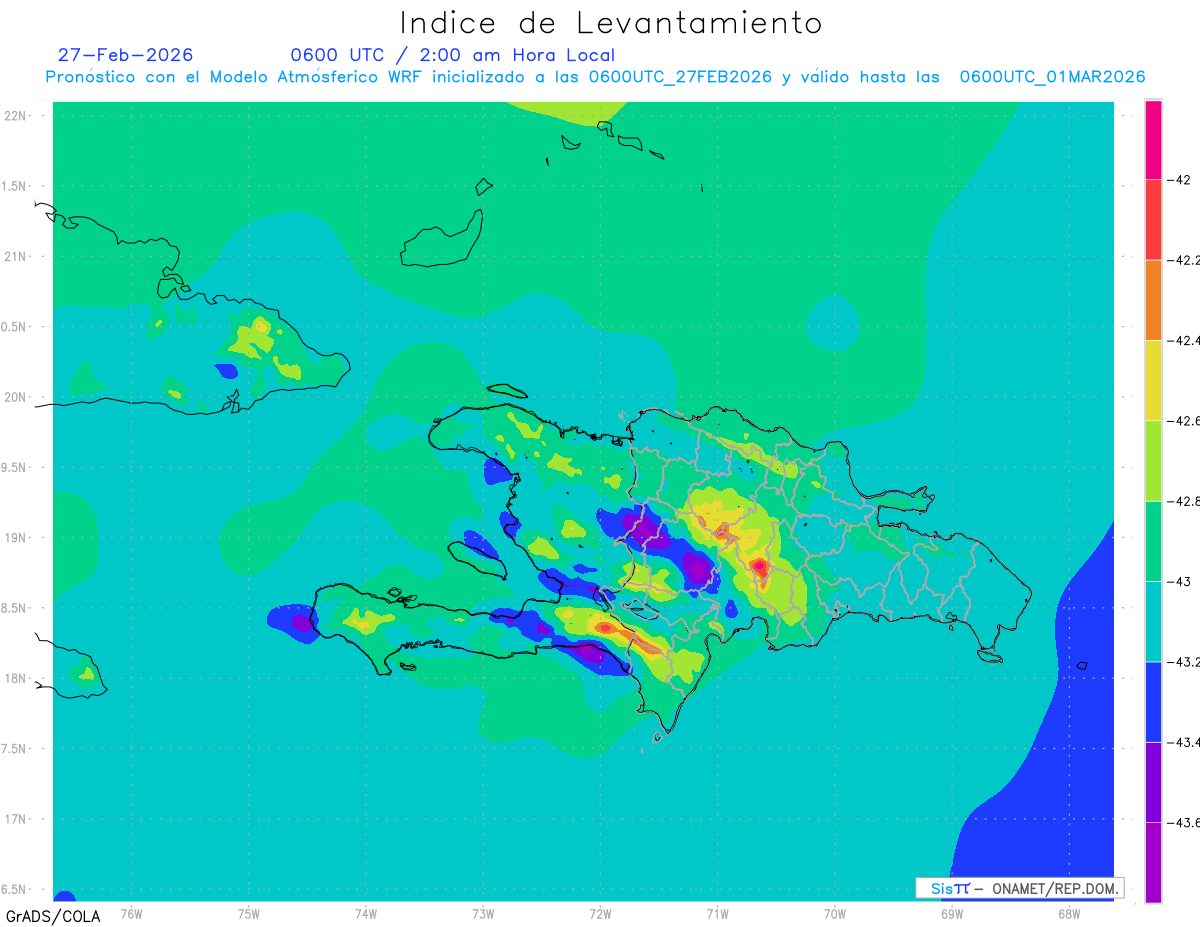Viewport: 1200px width, 927px height.
Task: Click the latitude label "19N"
Action: click(x=15, y=538)
